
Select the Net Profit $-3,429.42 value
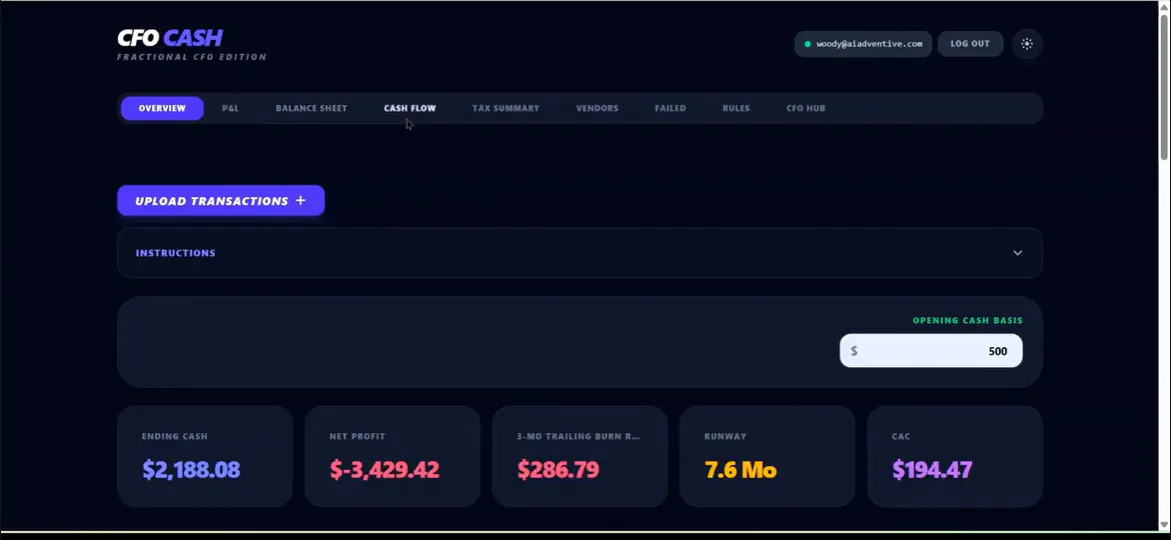385,470
